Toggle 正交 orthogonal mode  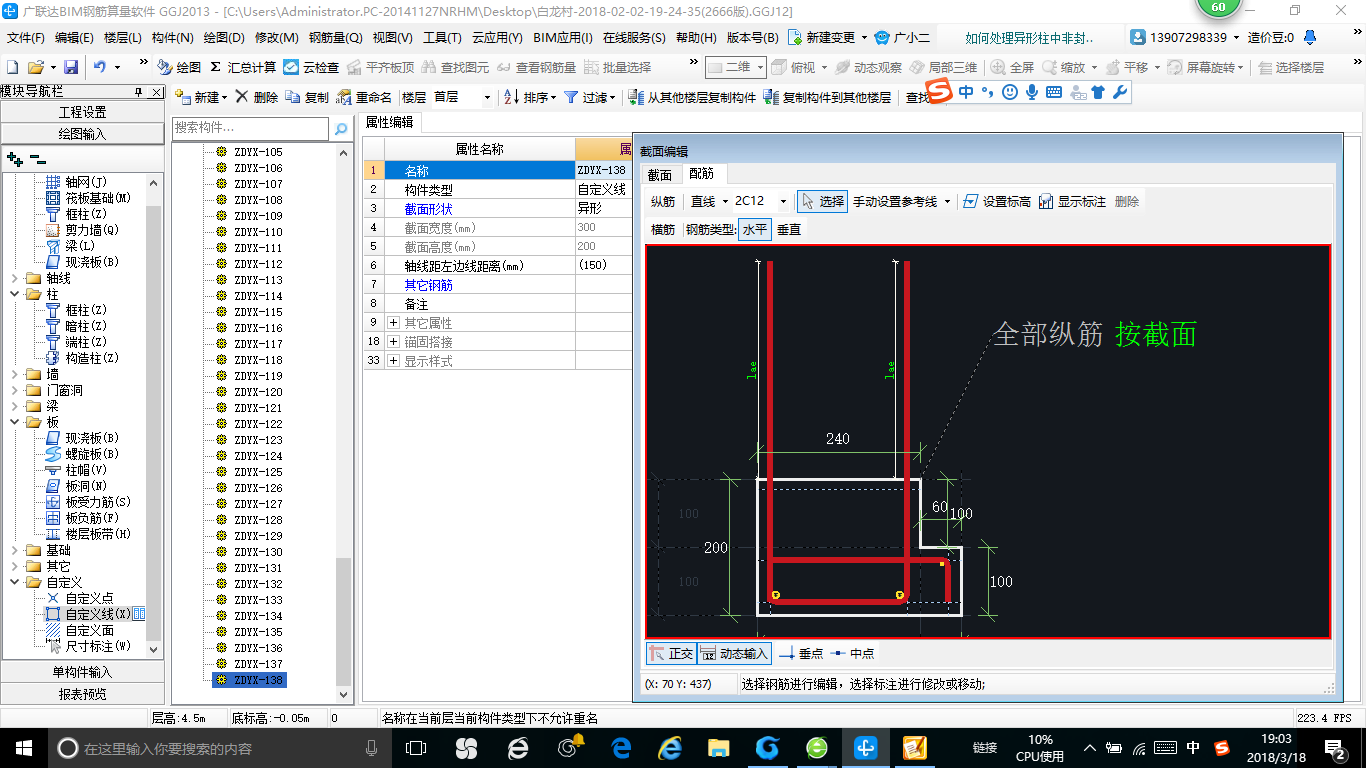pos(671,653)
